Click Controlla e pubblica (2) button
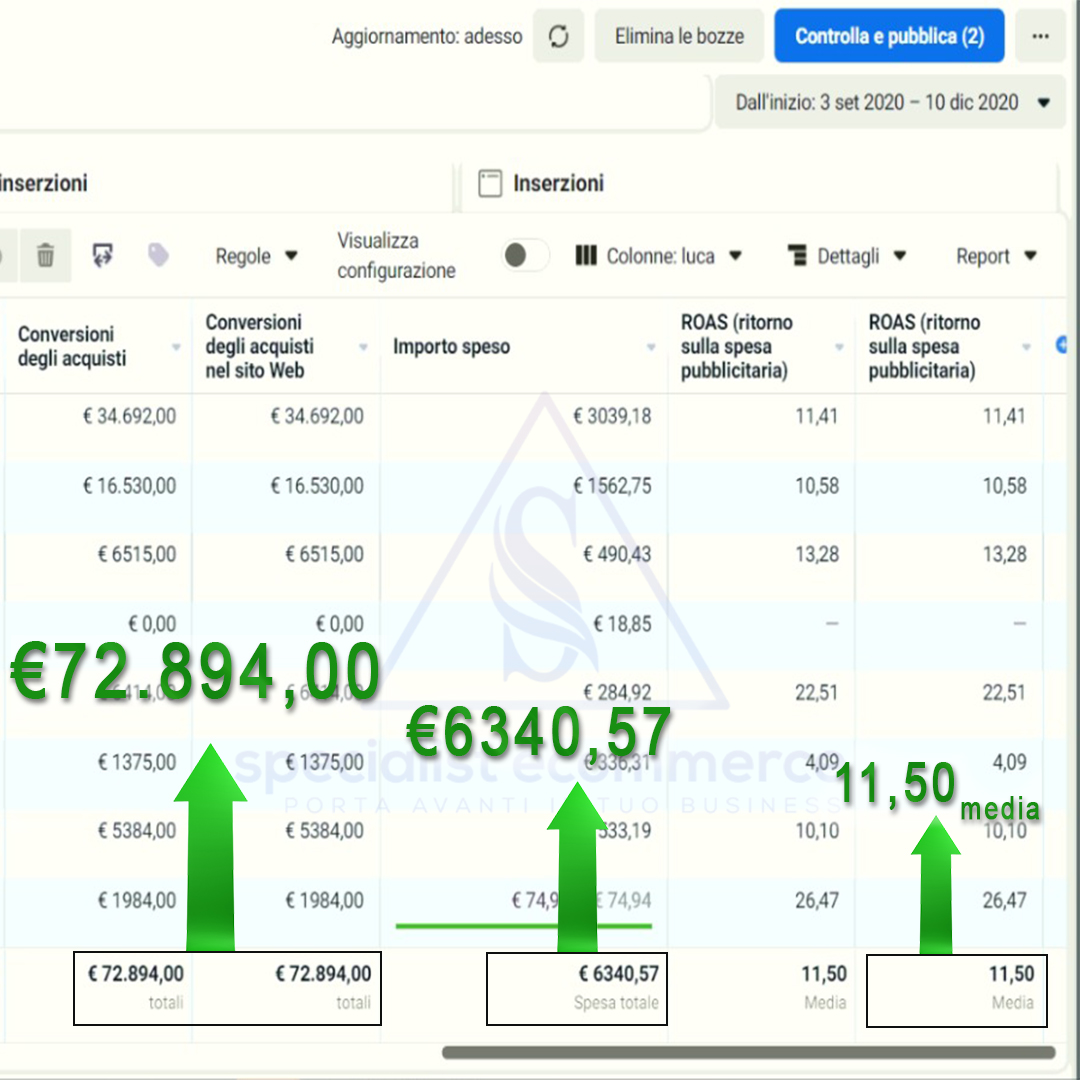This screenshot has height=1080, width=1080. (889, 37)
